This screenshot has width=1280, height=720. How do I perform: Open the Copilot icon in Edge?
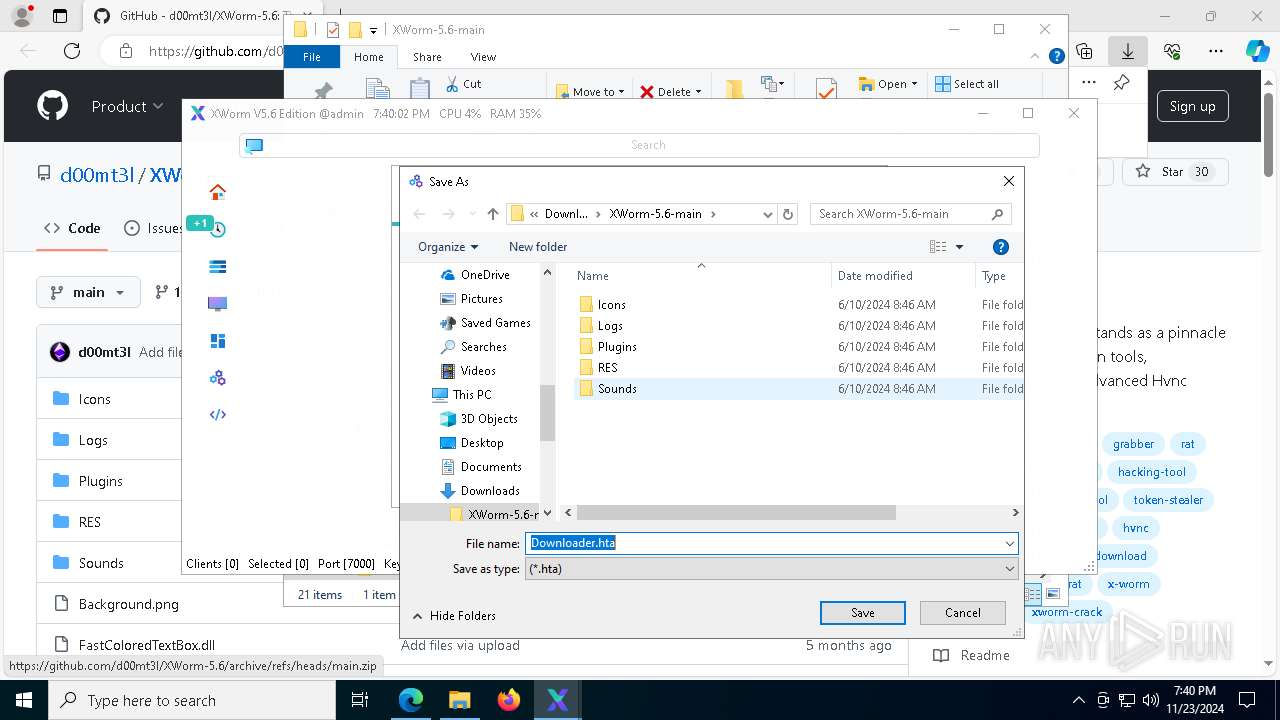click(1257, 51)
